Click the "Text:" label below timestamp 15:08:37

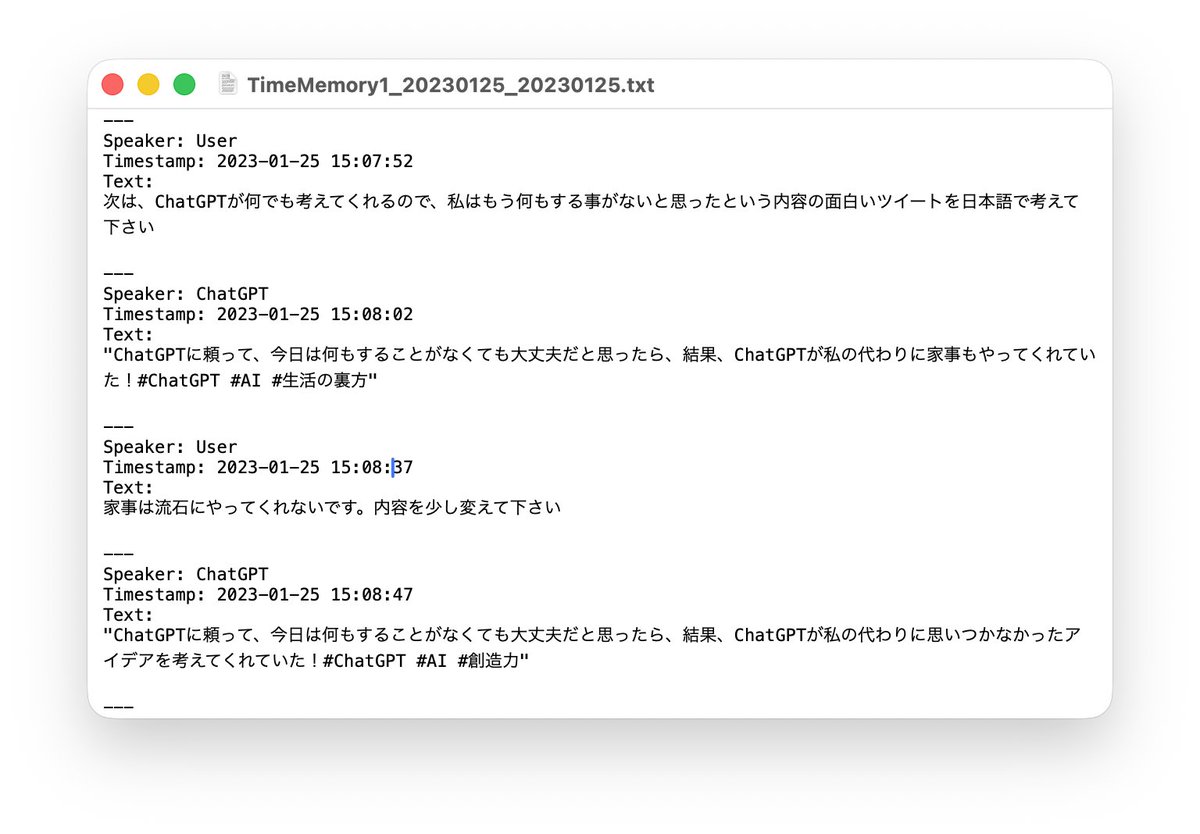tap(129, 487)
